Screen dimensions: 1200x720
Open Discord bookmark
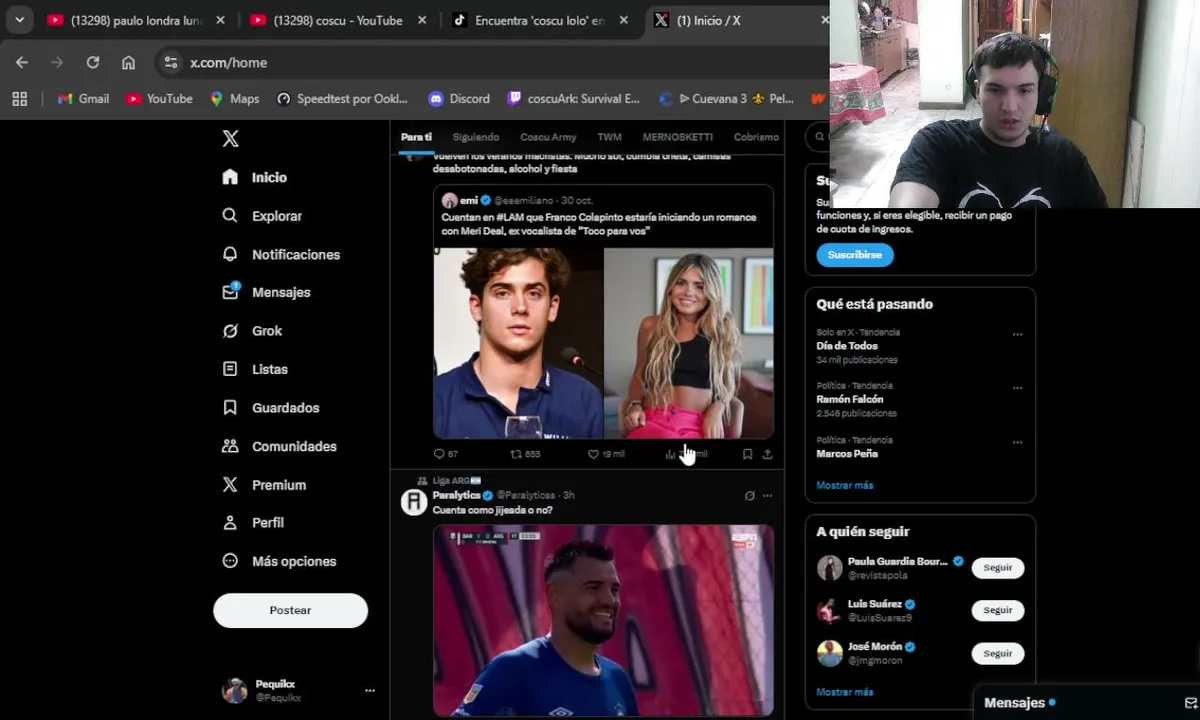point(459,99)
